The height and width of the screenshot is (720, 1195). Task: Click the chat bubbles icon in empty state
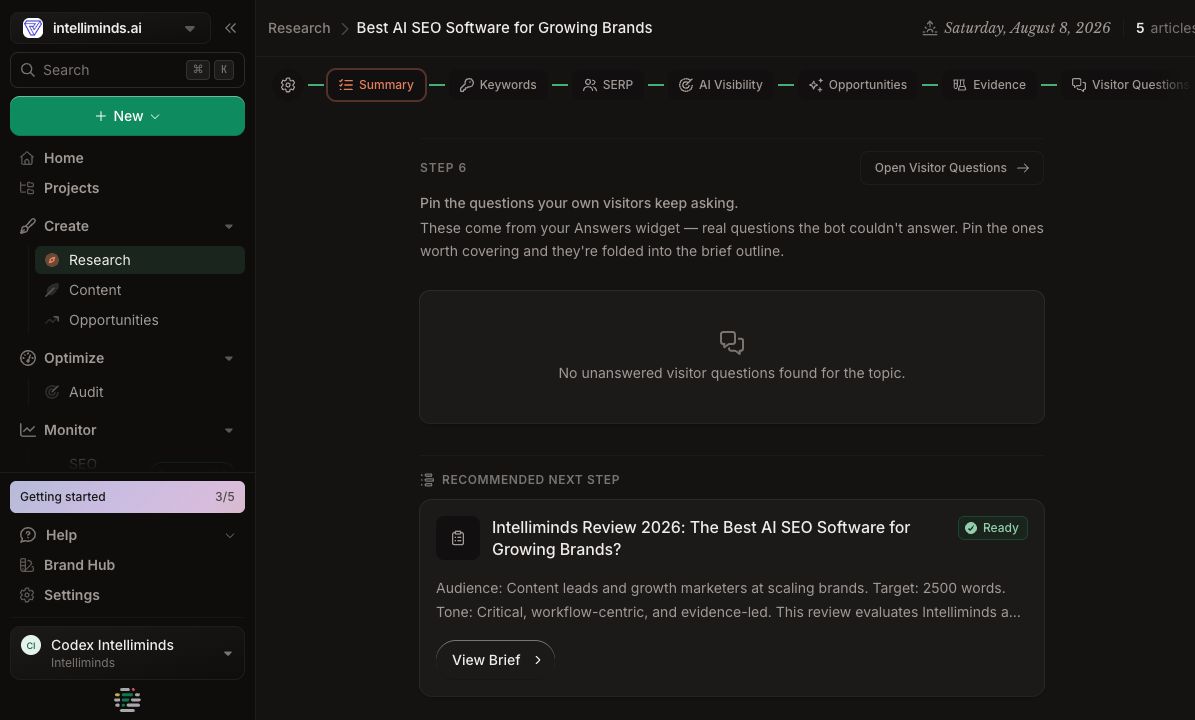(x=732, y=342)
